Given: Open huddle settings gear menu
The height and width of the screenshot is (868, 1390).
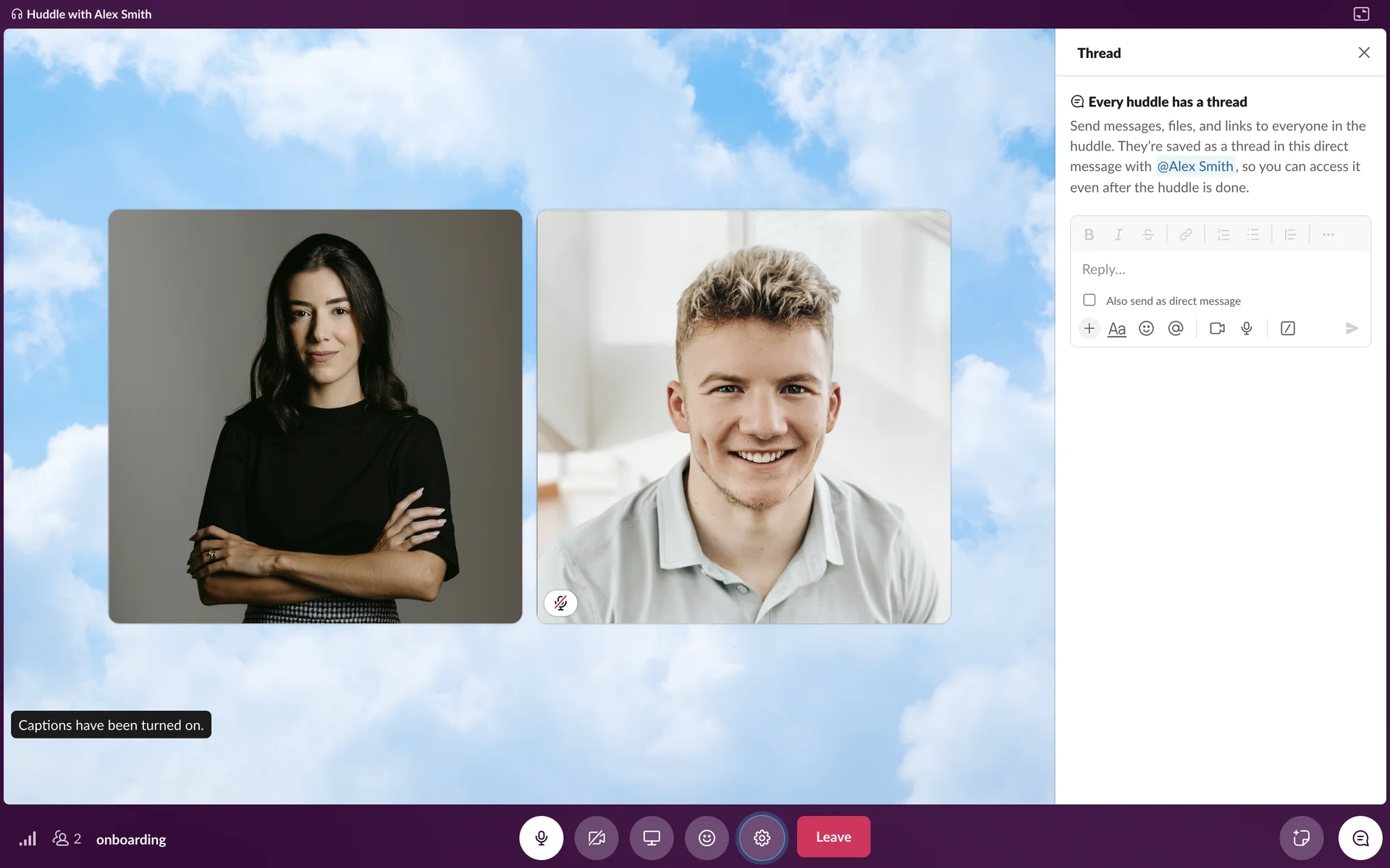Looking at the screenshot, I should point(762,838).
